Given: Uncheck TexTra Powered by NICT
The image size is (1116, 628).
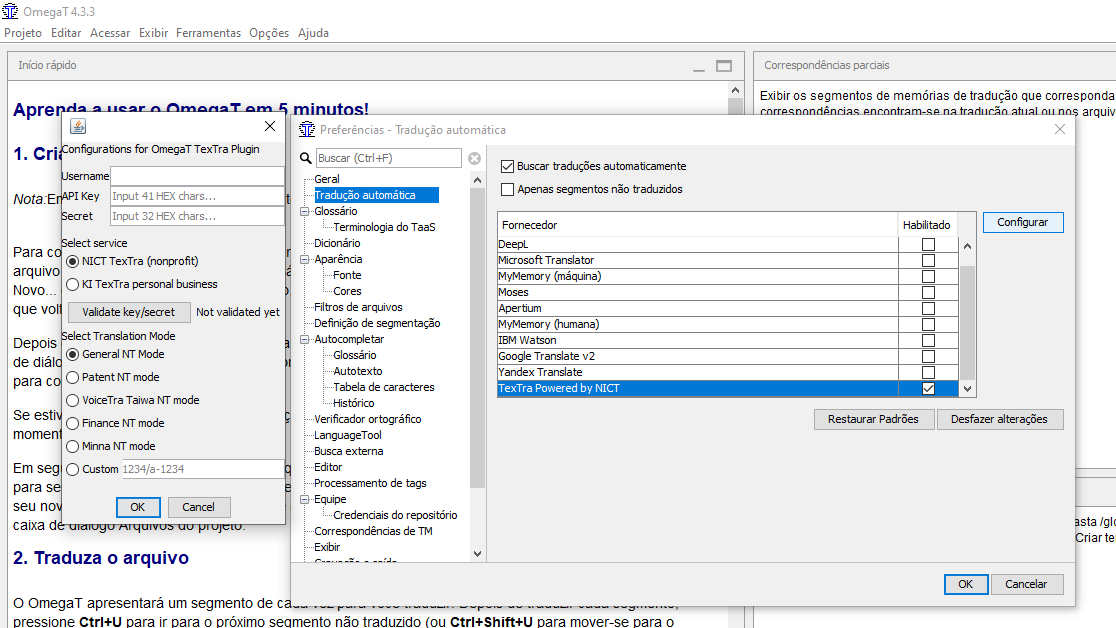Looking at the screenshot, I should click(x=928, y=388).
